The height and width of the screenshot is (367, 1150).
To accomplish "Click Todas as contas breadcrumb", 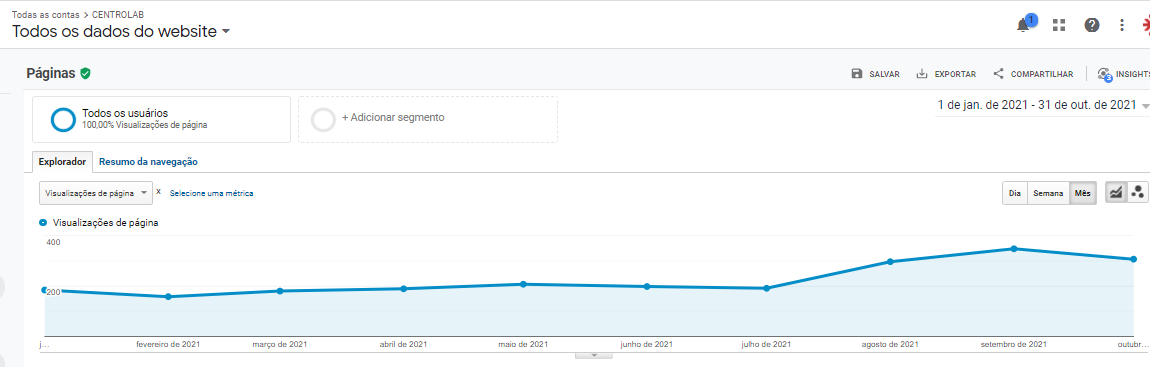I will coord(45,15).
